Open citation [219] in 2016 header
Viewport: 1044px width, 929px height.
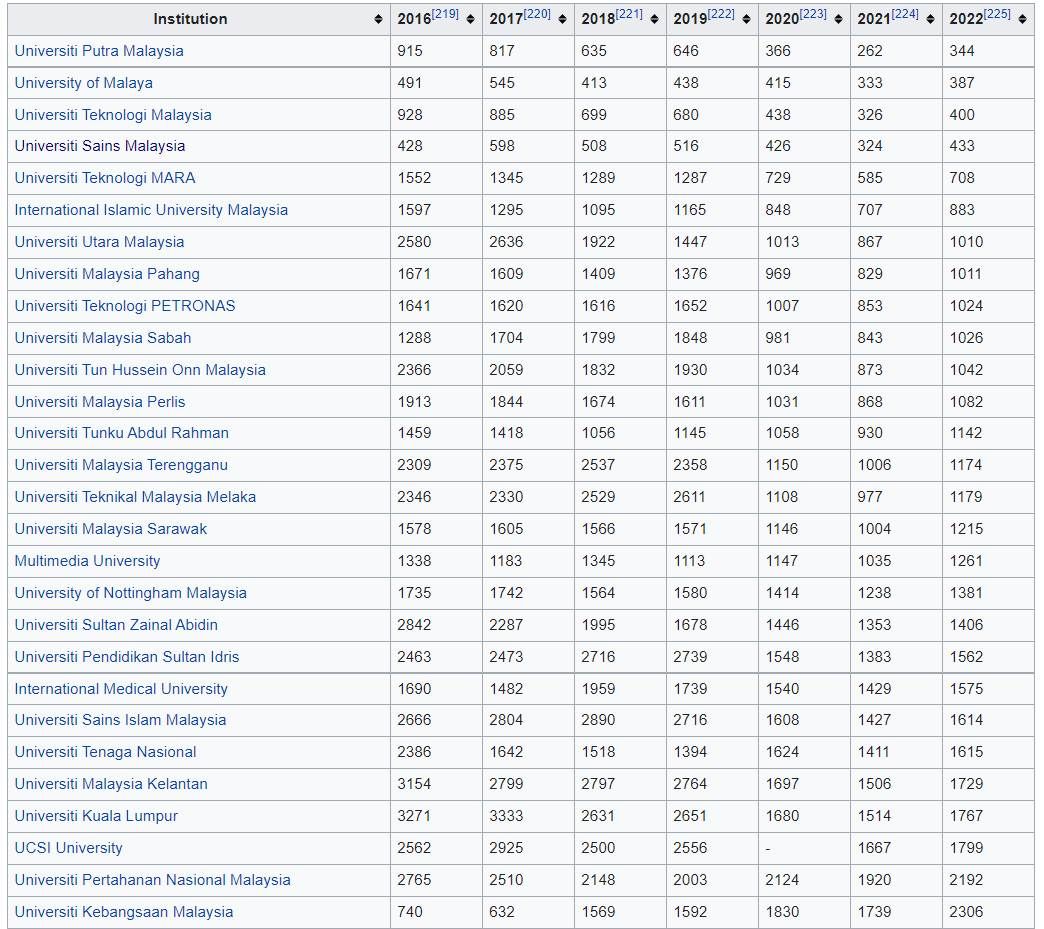pyautogui.click(x=445, y=14)
